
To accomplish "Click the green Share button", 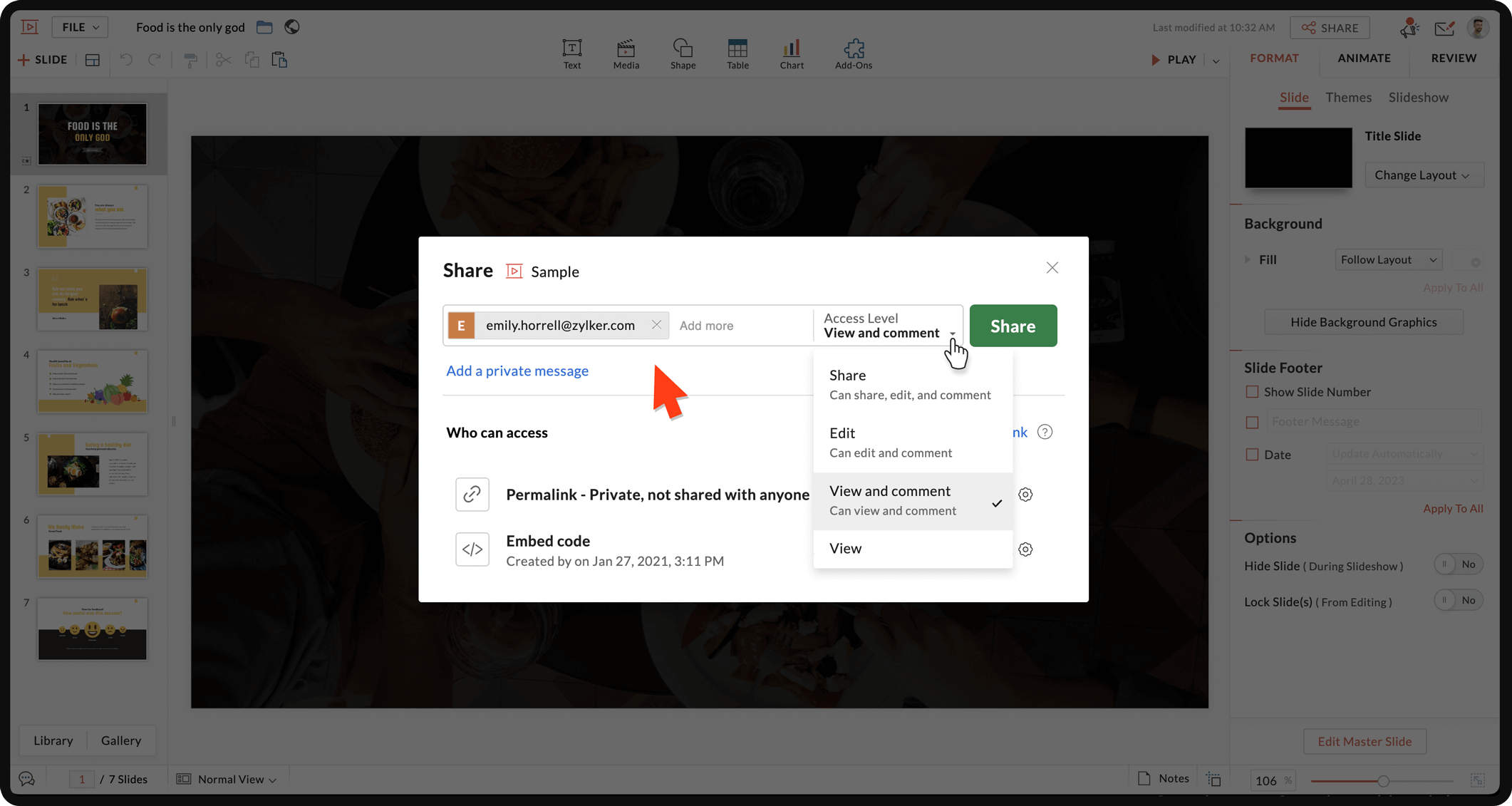I will coord(1013,326).
